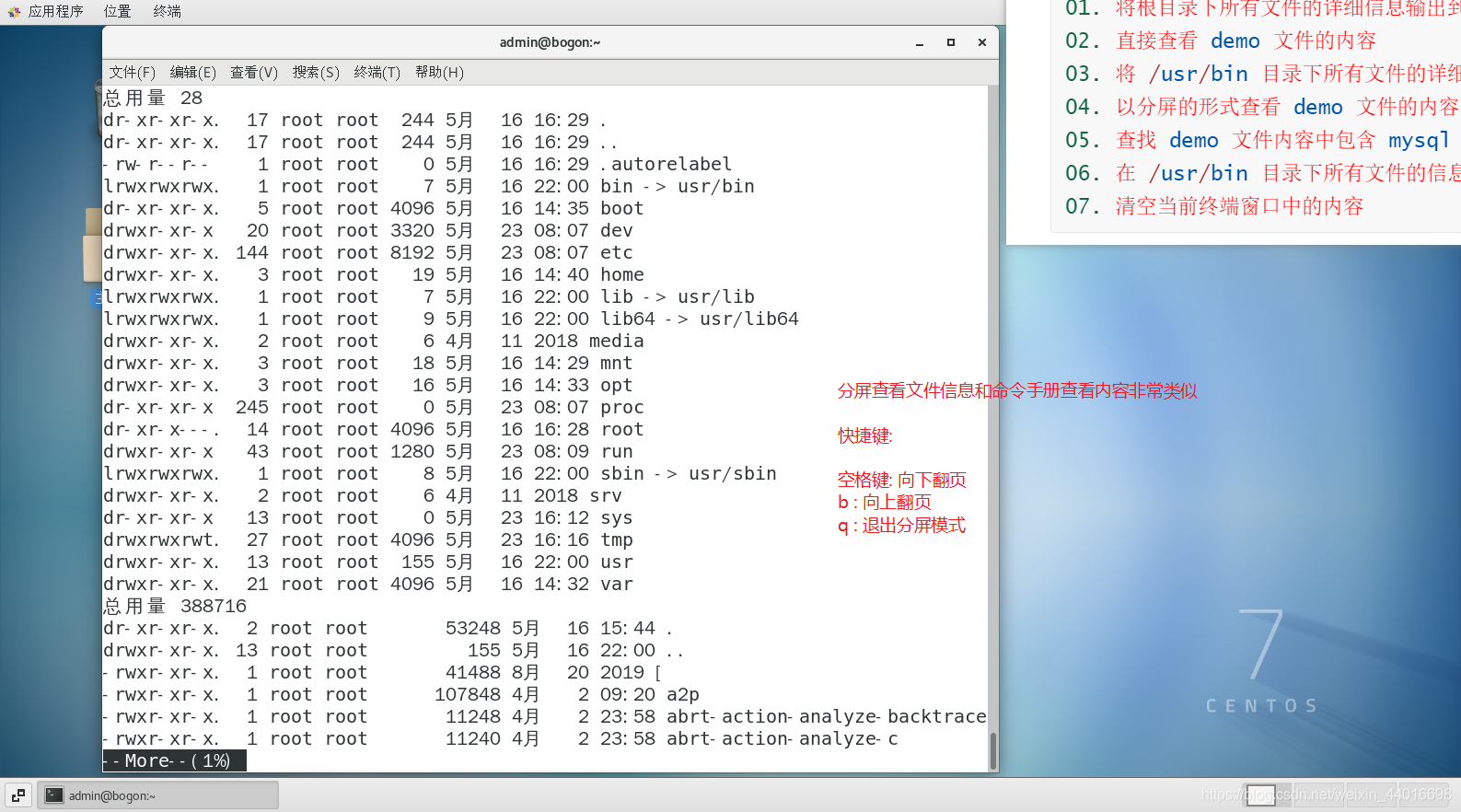Open terminal 搜索(S) menu
1461x812 pixels.
(316, 72)
